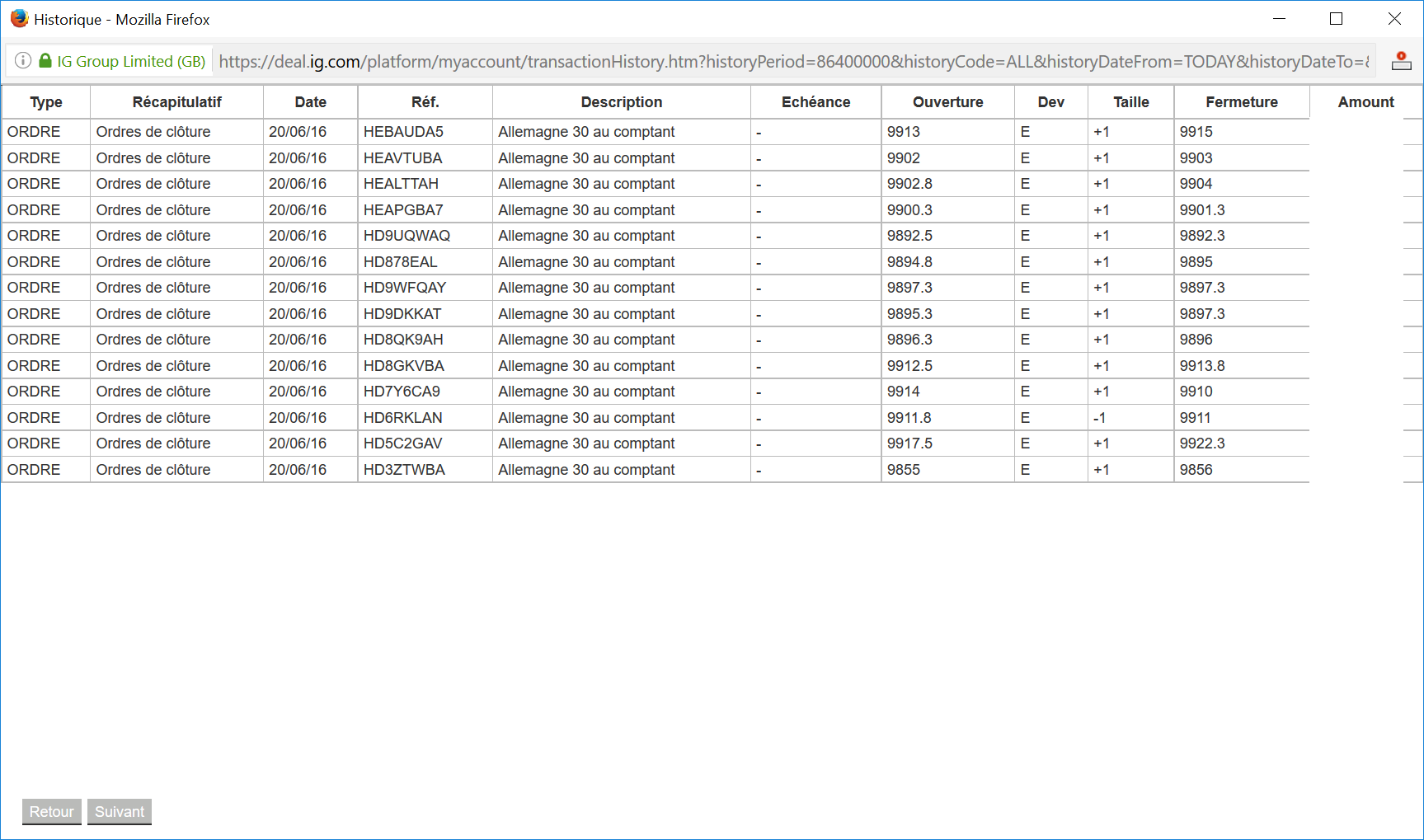This screenshot has width=1424, height=840.
Task: Click the IG Group Limited (GB) identity label
Action: pyautogui.click(x=131, y=62)
